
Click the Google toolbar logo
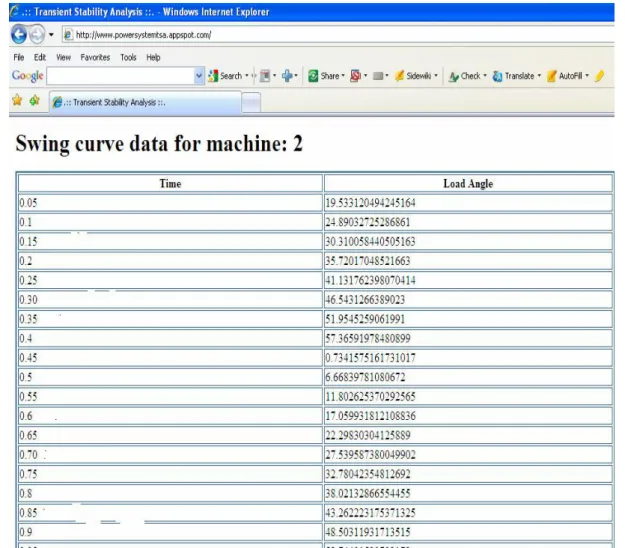[28, 76]
